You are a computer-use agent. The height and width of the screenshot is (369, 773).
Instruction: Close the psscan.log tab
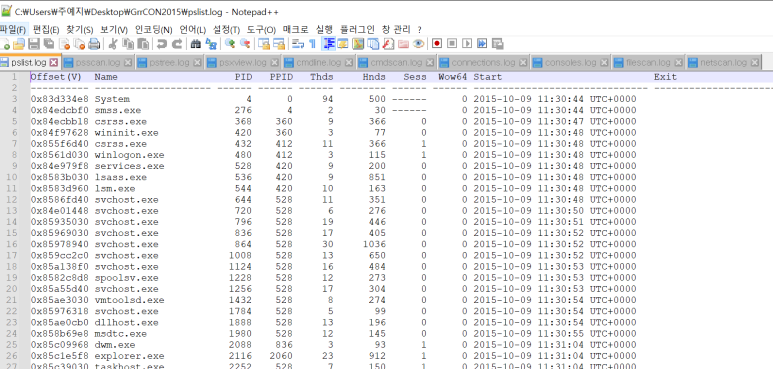tap(128, 63)
